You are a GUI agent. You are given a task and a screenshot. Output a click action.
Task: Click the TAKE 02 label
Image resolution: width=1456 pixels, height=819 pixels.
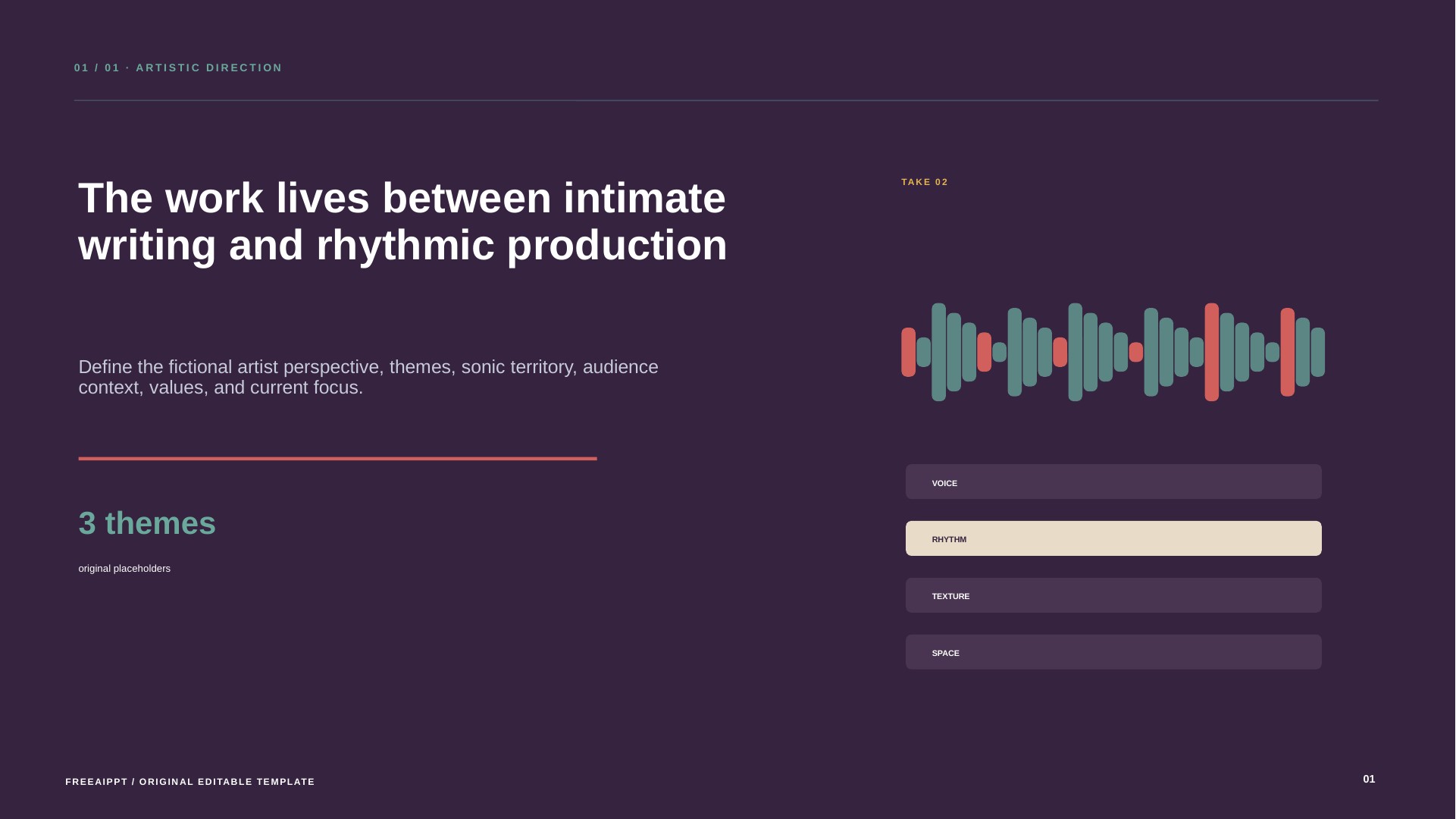point(925,182)
